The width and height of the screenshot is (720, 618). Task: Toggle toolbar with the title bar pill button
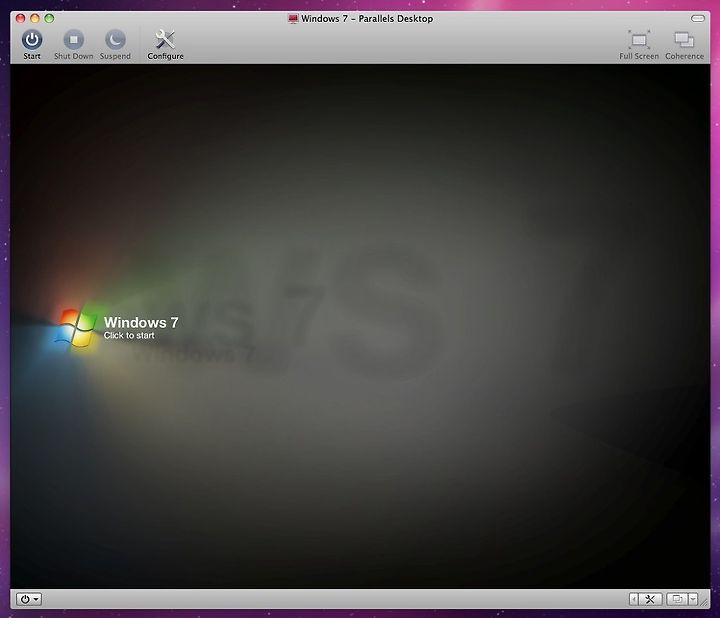coord(698,18)
